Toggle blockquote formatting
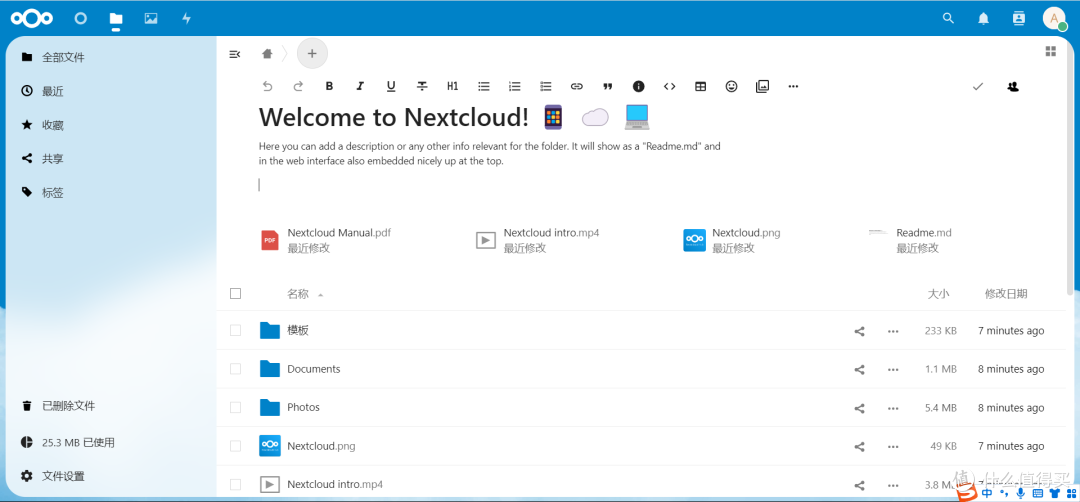The image size is (1080, 502). (x=608, y=87)
